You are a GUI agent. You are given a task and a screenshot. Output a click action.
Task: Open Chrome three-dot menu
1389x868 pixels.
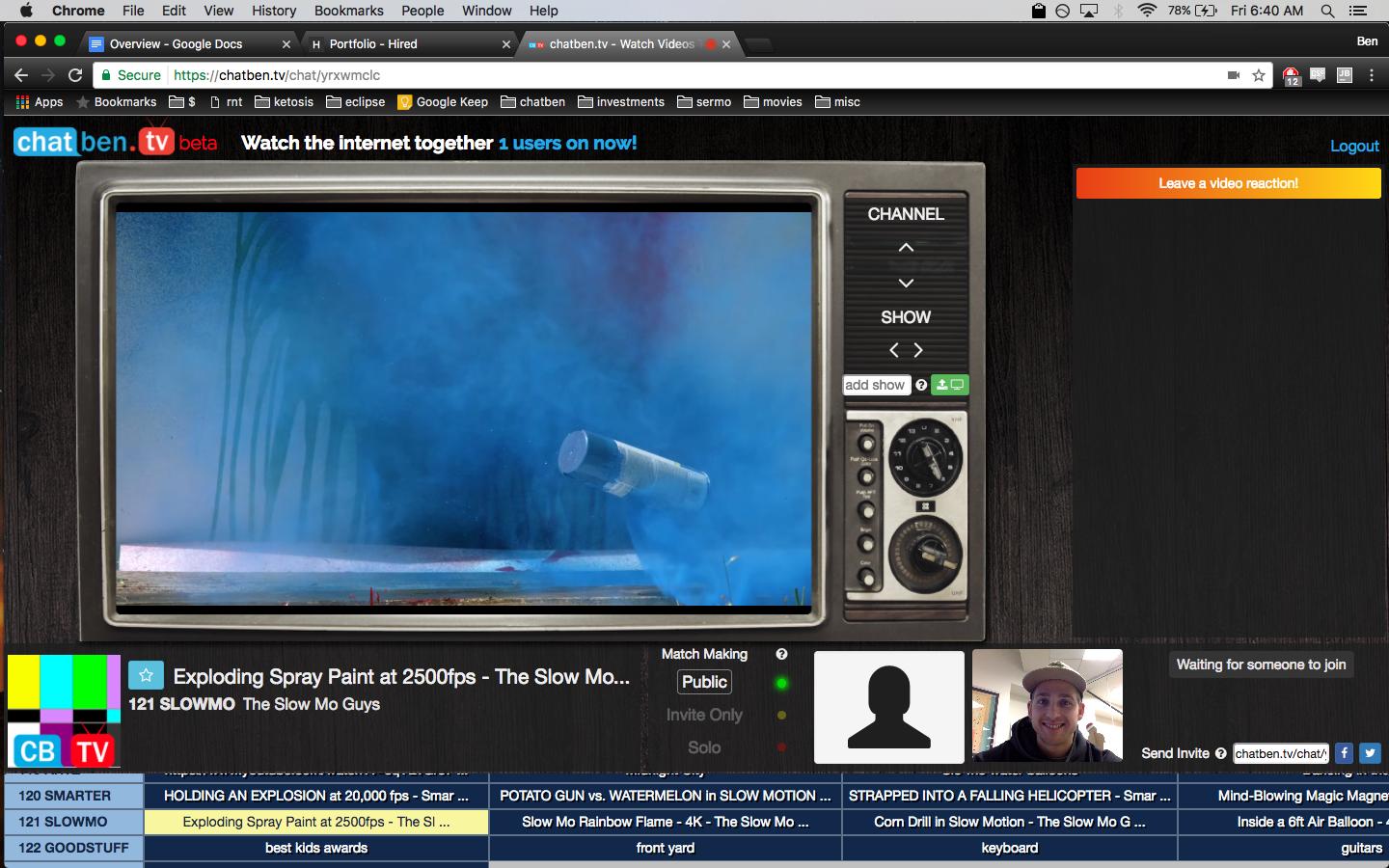coord(1372,75)
